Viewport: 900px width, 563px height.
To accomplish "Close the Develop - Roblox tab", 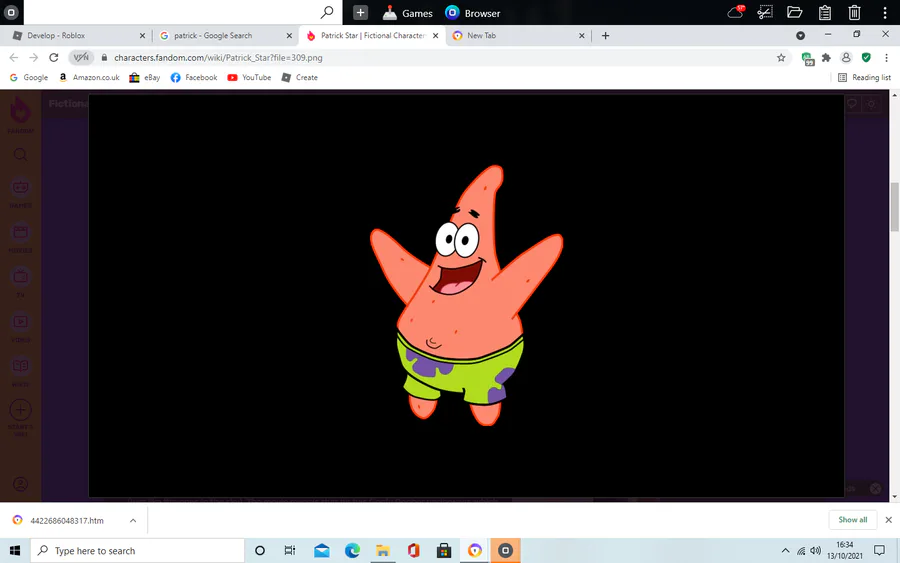I will pyautogui.click(x=142, y=36).
